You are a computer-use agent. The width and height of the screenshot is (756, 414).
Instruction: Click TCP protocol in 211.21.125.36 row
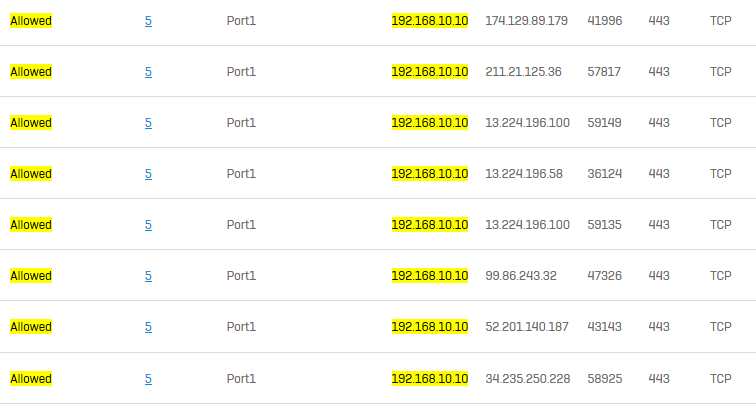click(720, 72)
